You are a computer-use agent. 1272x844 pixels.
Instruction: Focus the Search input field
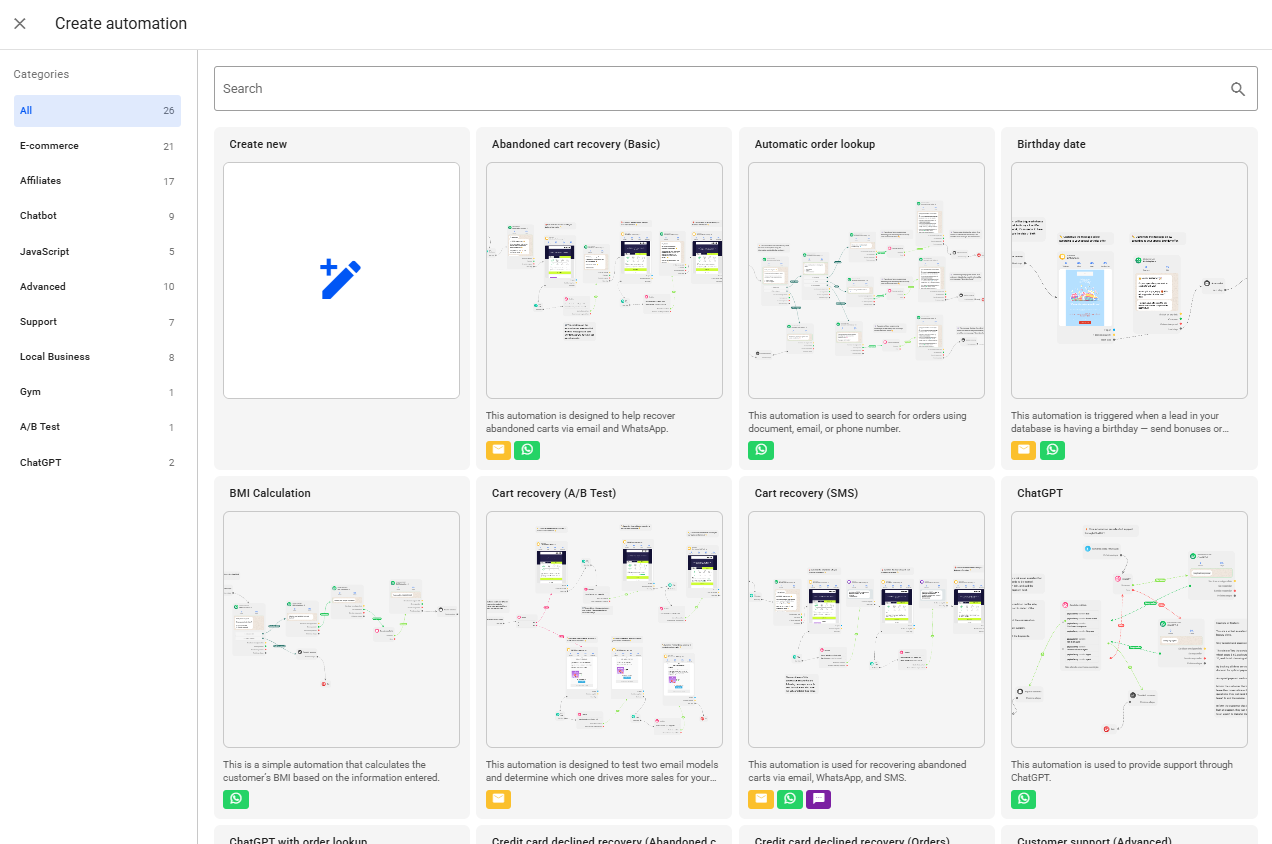(x=720, y=89)
